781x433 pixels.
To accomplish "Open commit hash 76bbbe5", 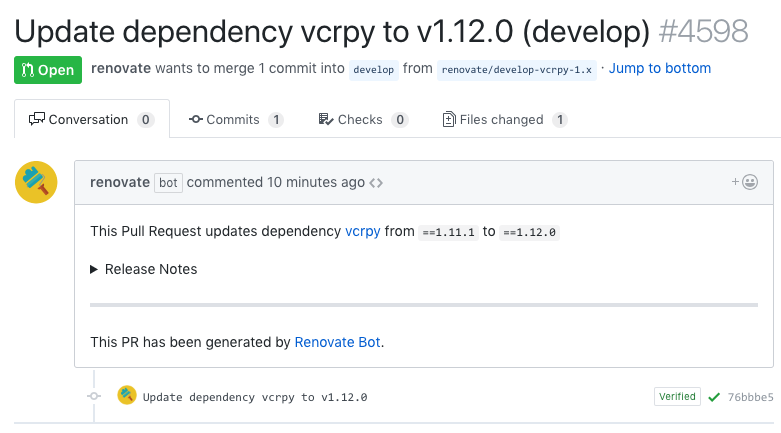I will (750, 397).
